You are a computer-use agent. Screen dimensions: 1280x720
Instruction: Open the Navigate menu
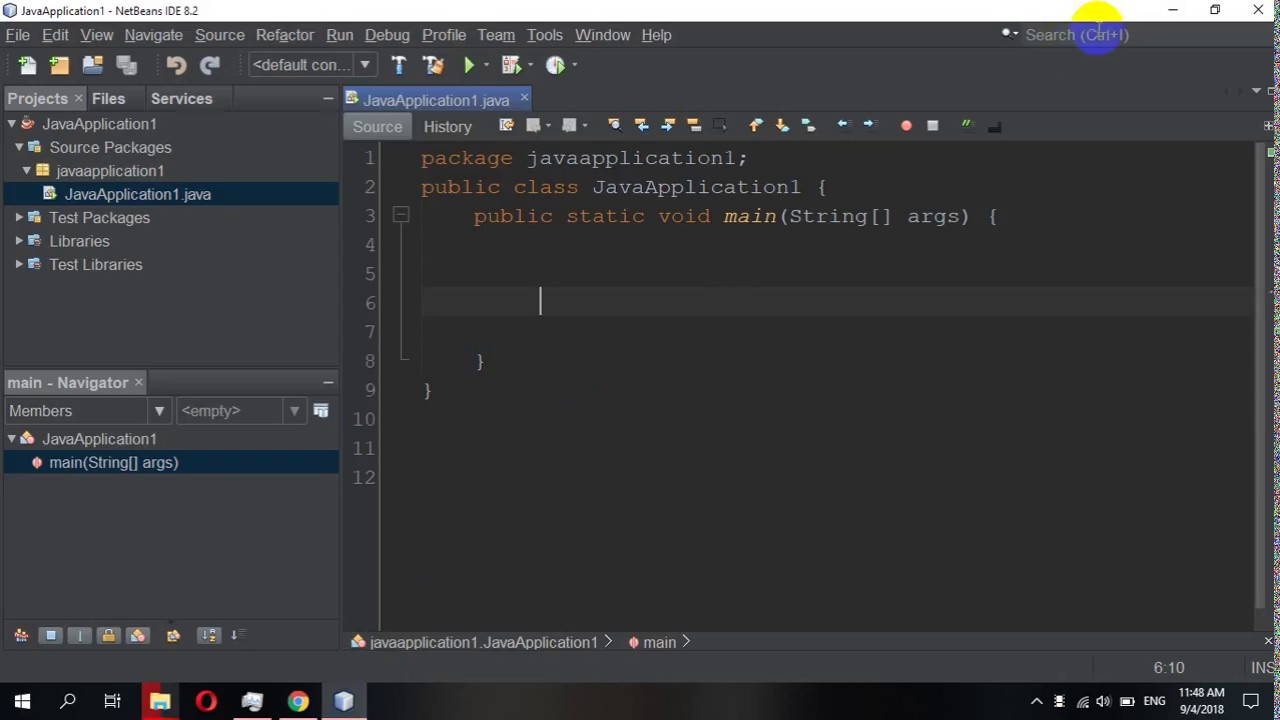pyautogui.click(x=153, y=35)
